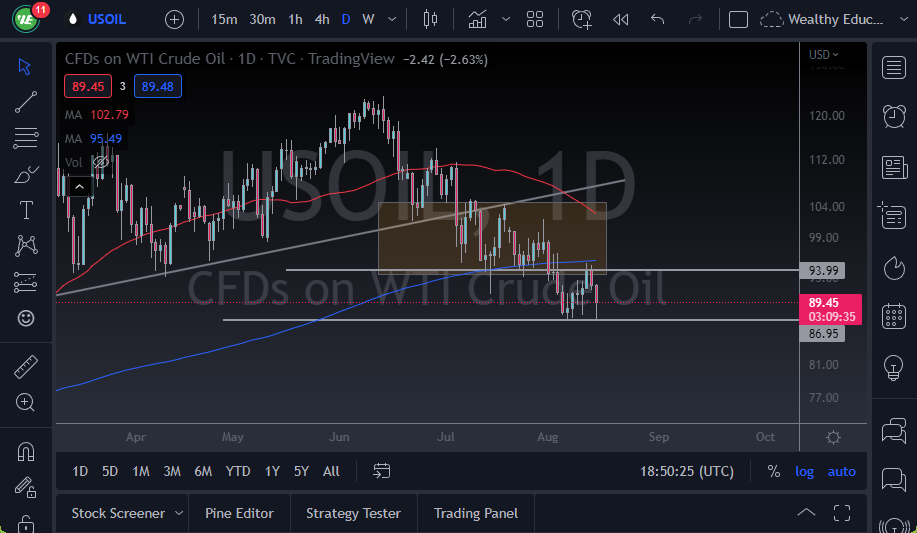917x533 pixels.
Task: Set the date range to 5D
Action: coord(110,471)
